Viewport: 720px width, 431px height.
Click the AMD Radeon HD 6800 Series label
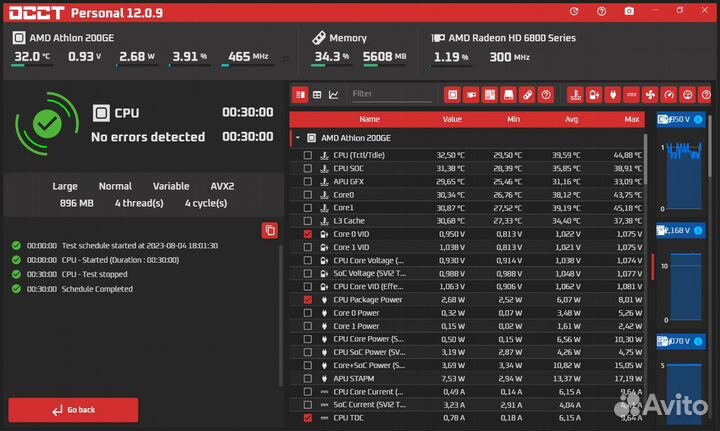512,38
